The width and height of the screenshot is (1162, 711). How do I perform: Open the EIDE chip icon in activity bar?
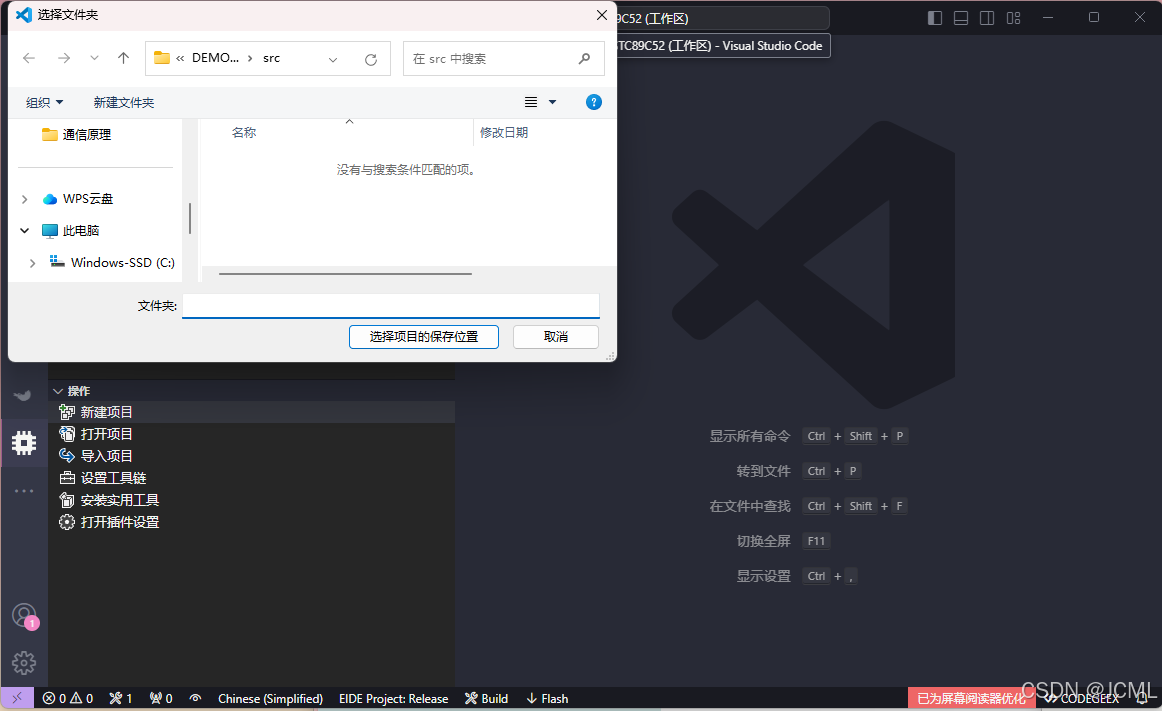coord(24,443)
